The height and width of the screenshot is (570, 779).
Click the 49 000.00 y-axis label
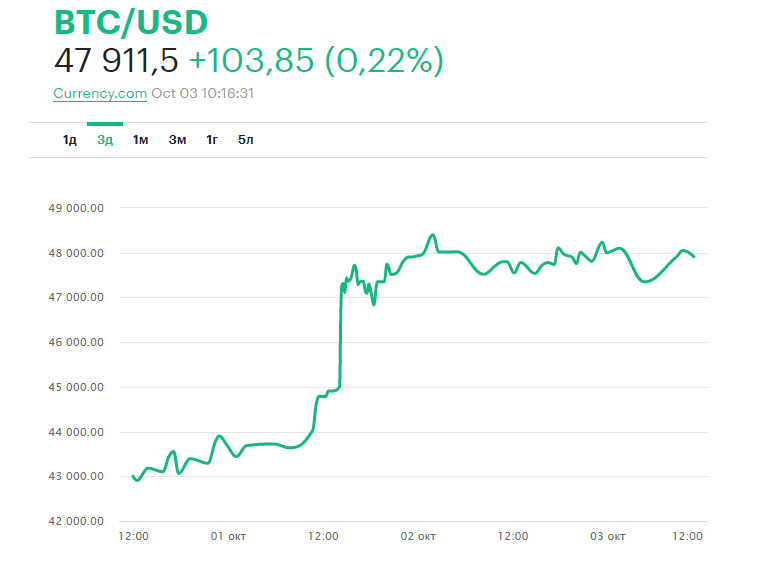pos(76,208)
